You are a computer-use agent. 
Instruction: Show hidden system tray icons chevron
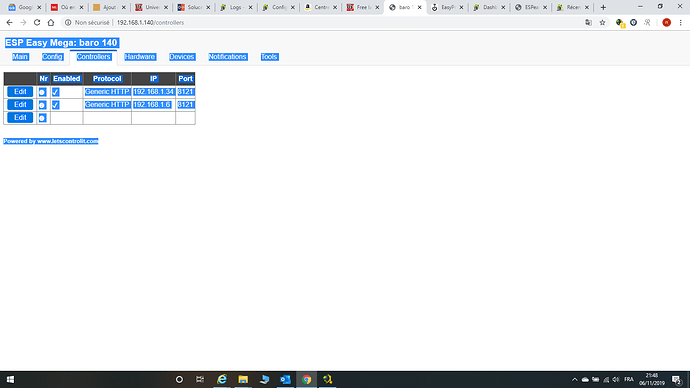coord(574,379)
